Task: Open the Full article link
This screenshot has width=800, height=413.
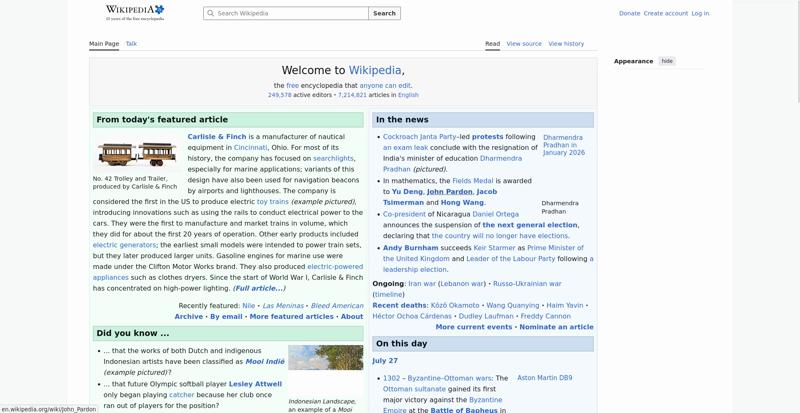Action: (259, 288)
